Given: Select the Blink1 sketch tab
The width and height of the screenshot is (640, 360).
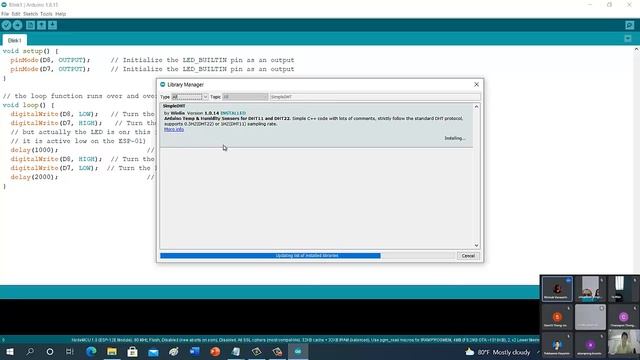Looking at the screenshot, I should (x=15, y=40).
